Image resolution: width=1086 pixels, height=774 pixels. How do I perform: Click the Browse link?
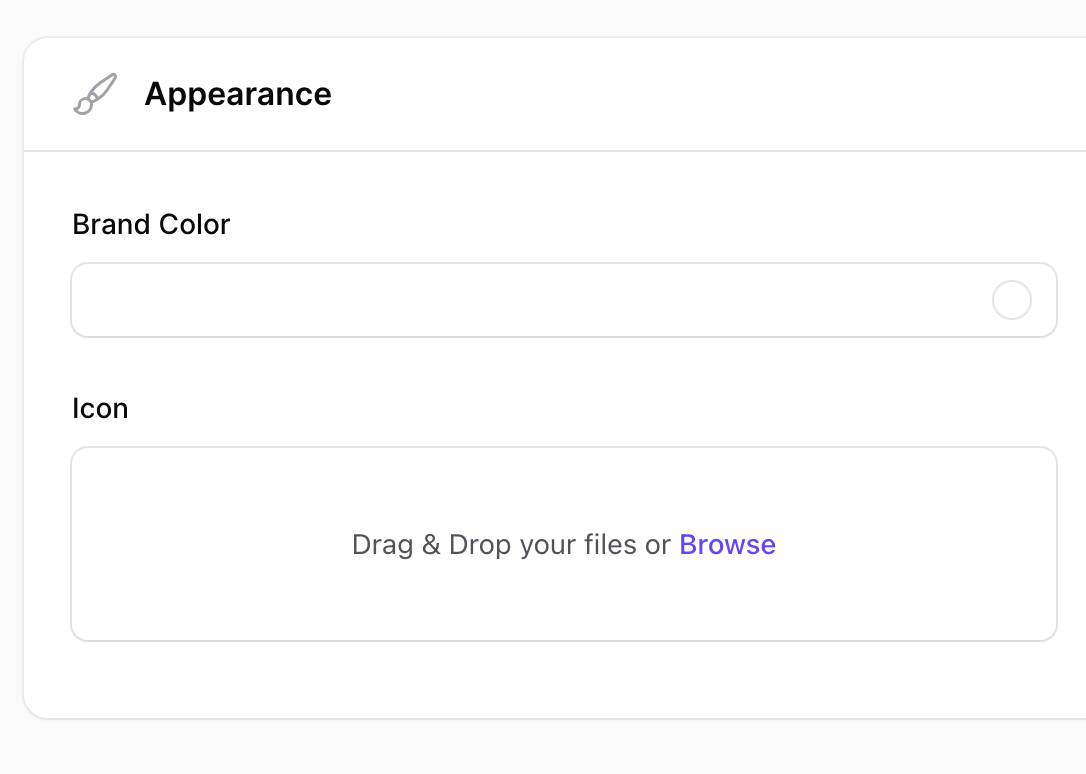(727, 544)
